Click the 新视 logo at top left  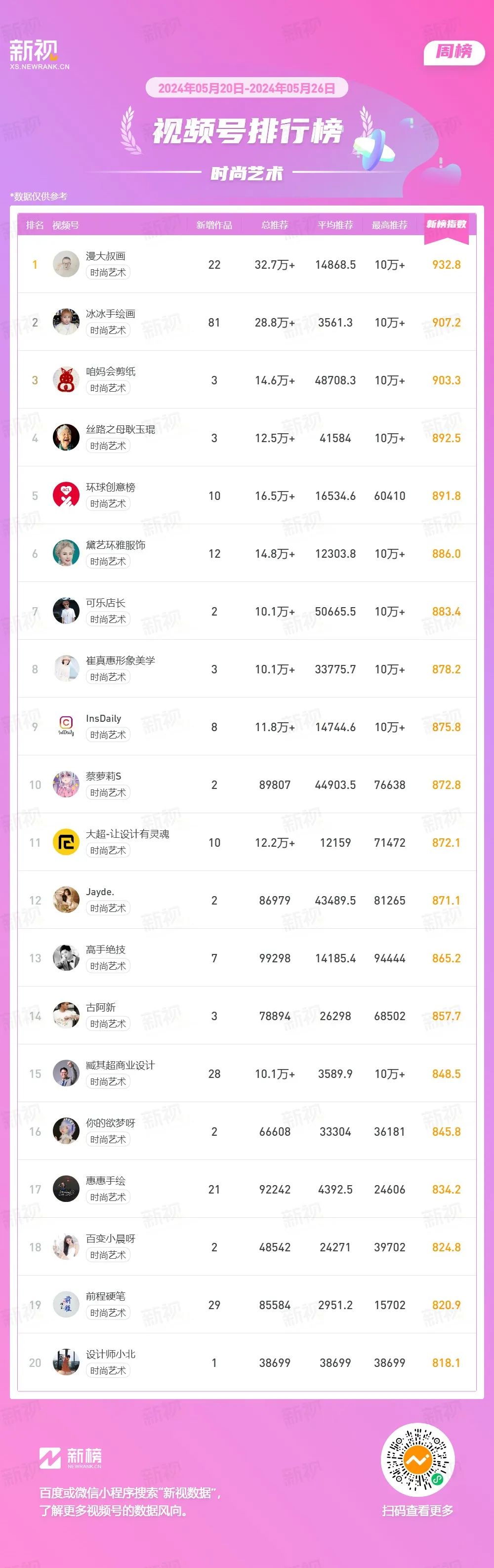point(39,55)
